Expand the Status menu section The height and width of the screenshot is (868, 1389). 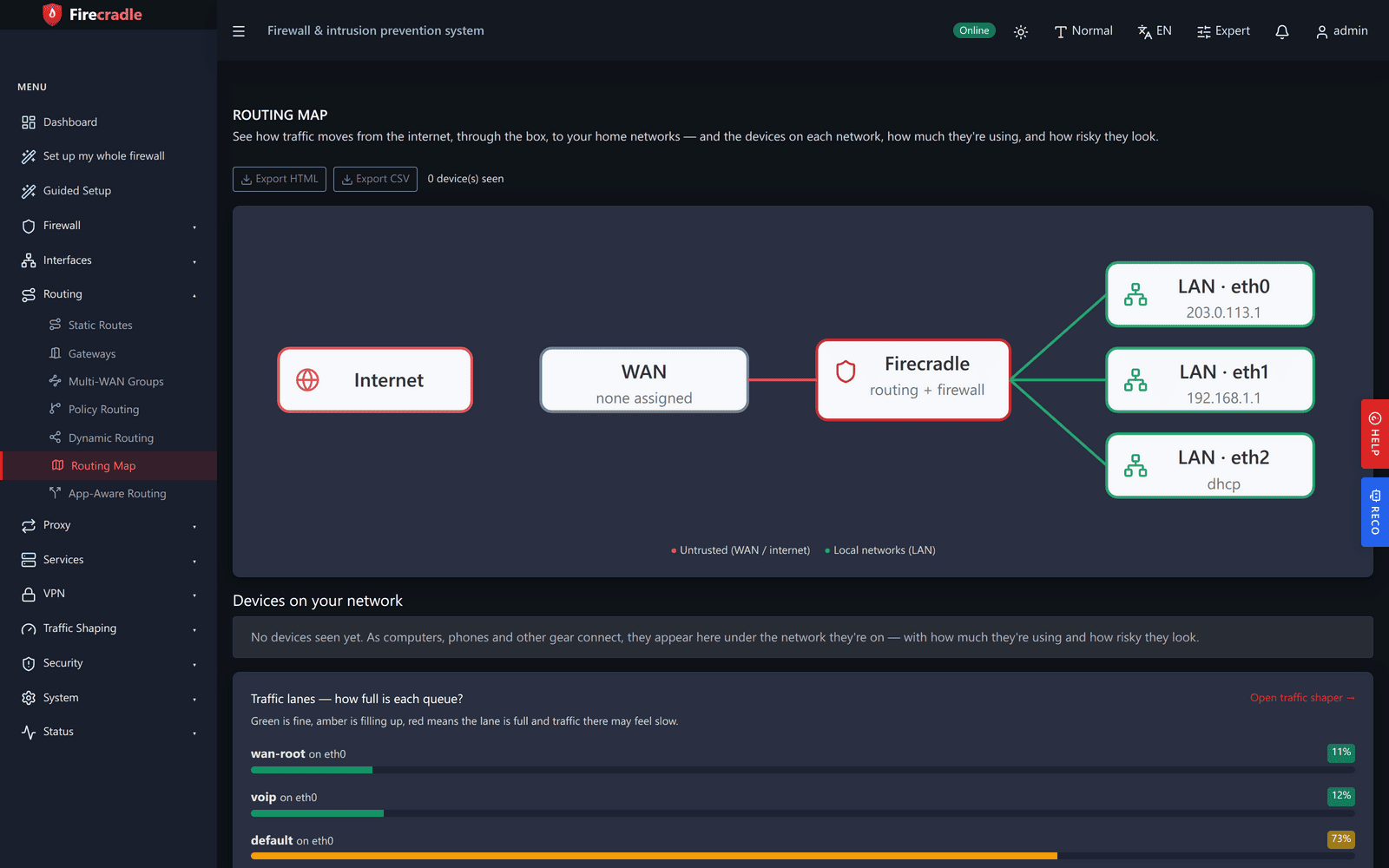click(109, 732)
